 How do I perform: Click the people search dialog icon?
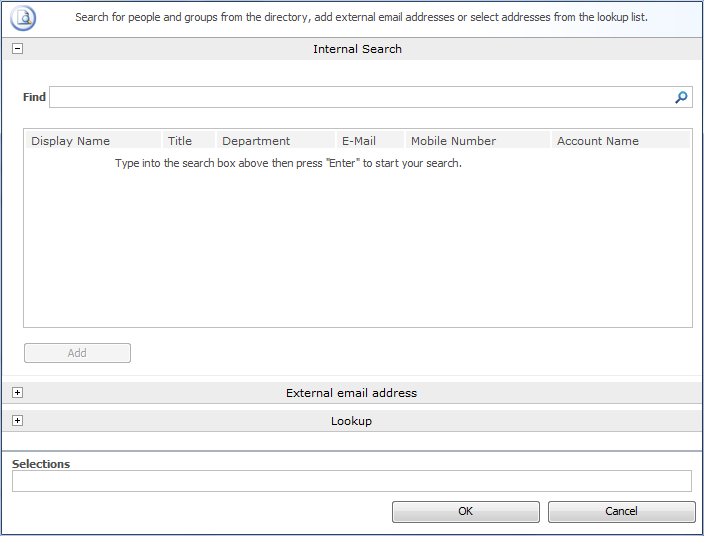23,17
